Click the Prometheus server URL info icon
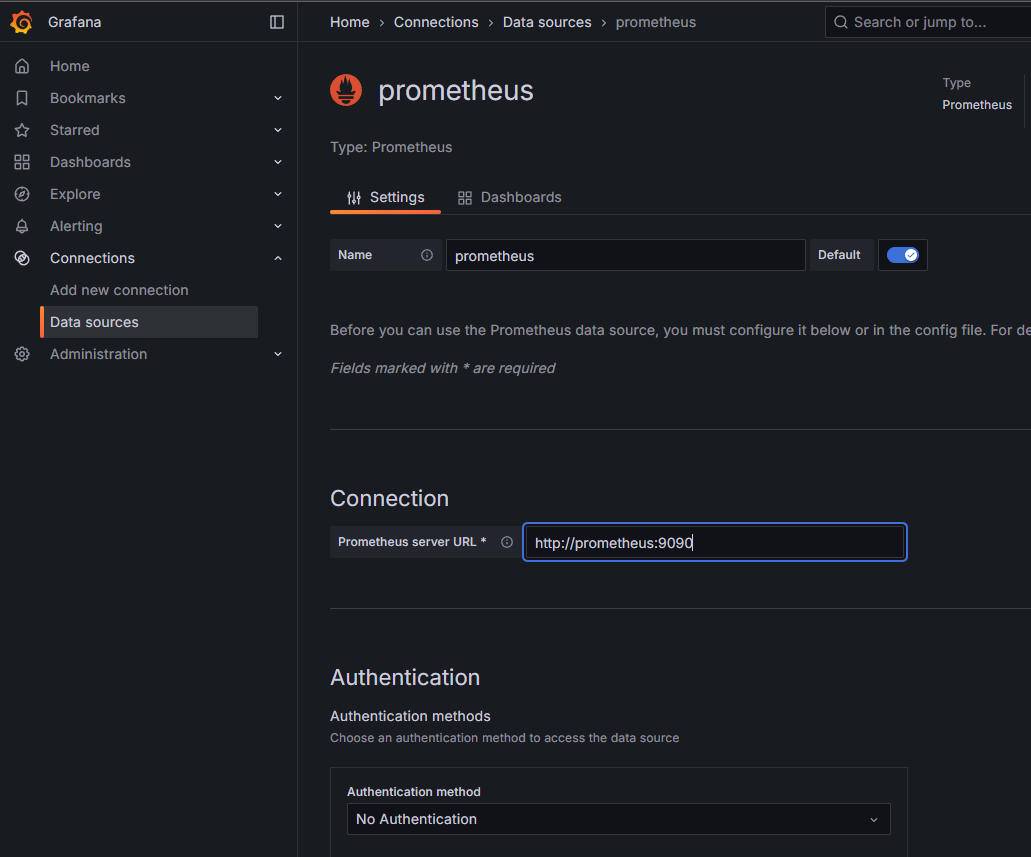1031x857 pixels. (x=507, y=542)
